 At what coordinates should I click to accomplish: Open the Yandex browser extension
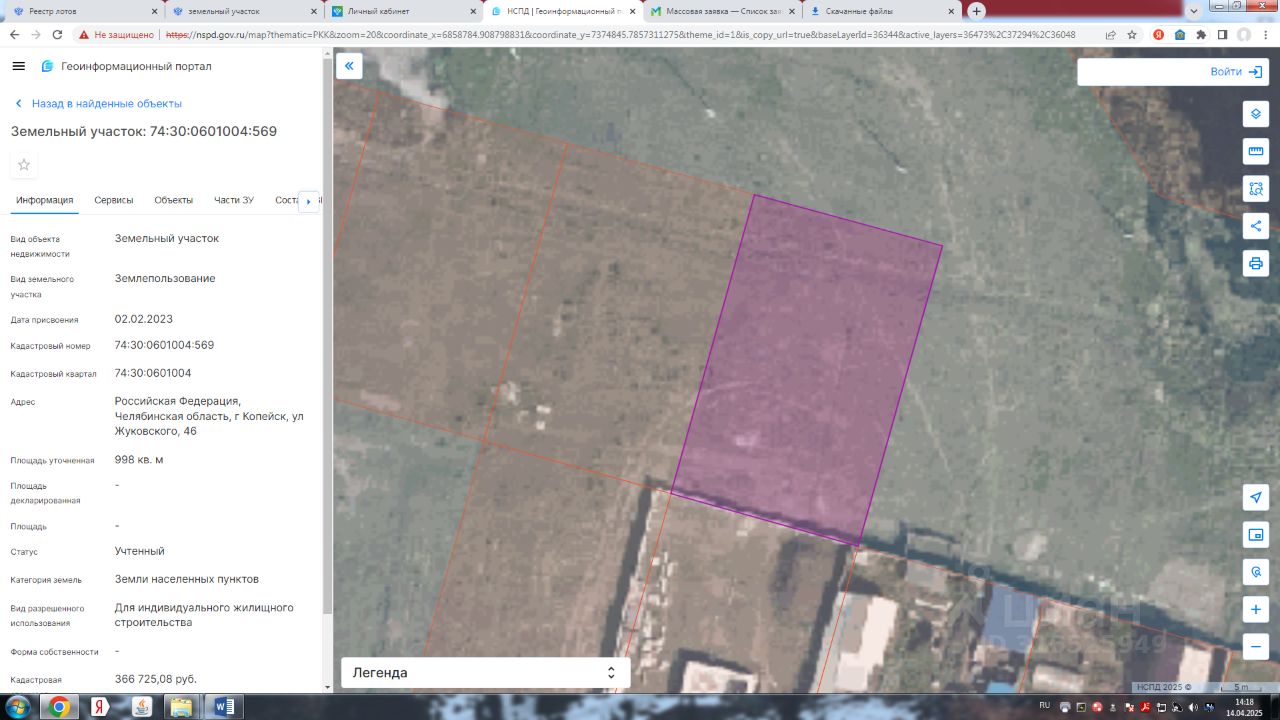click(x=1159, y=34)
